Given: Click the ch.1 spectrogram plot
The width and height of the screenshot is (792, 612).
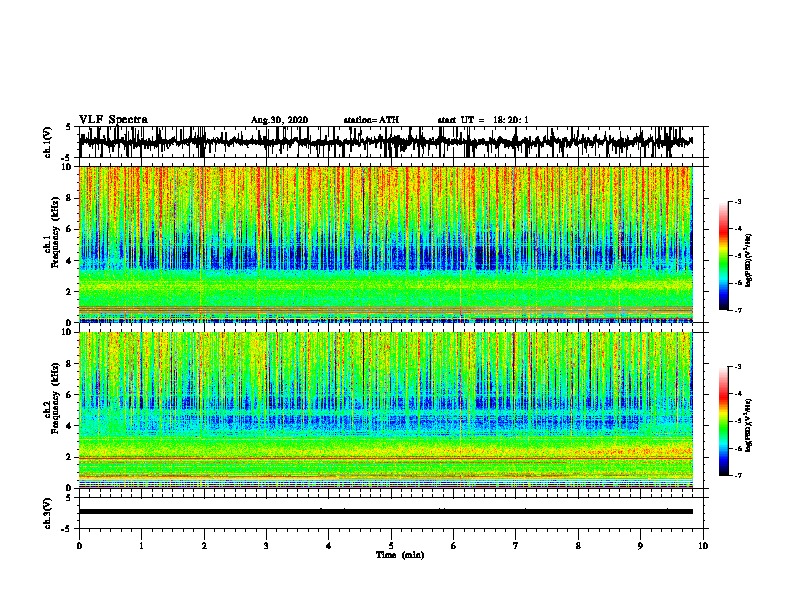Looking at the screenshot, I should click(x=385, y=244).
